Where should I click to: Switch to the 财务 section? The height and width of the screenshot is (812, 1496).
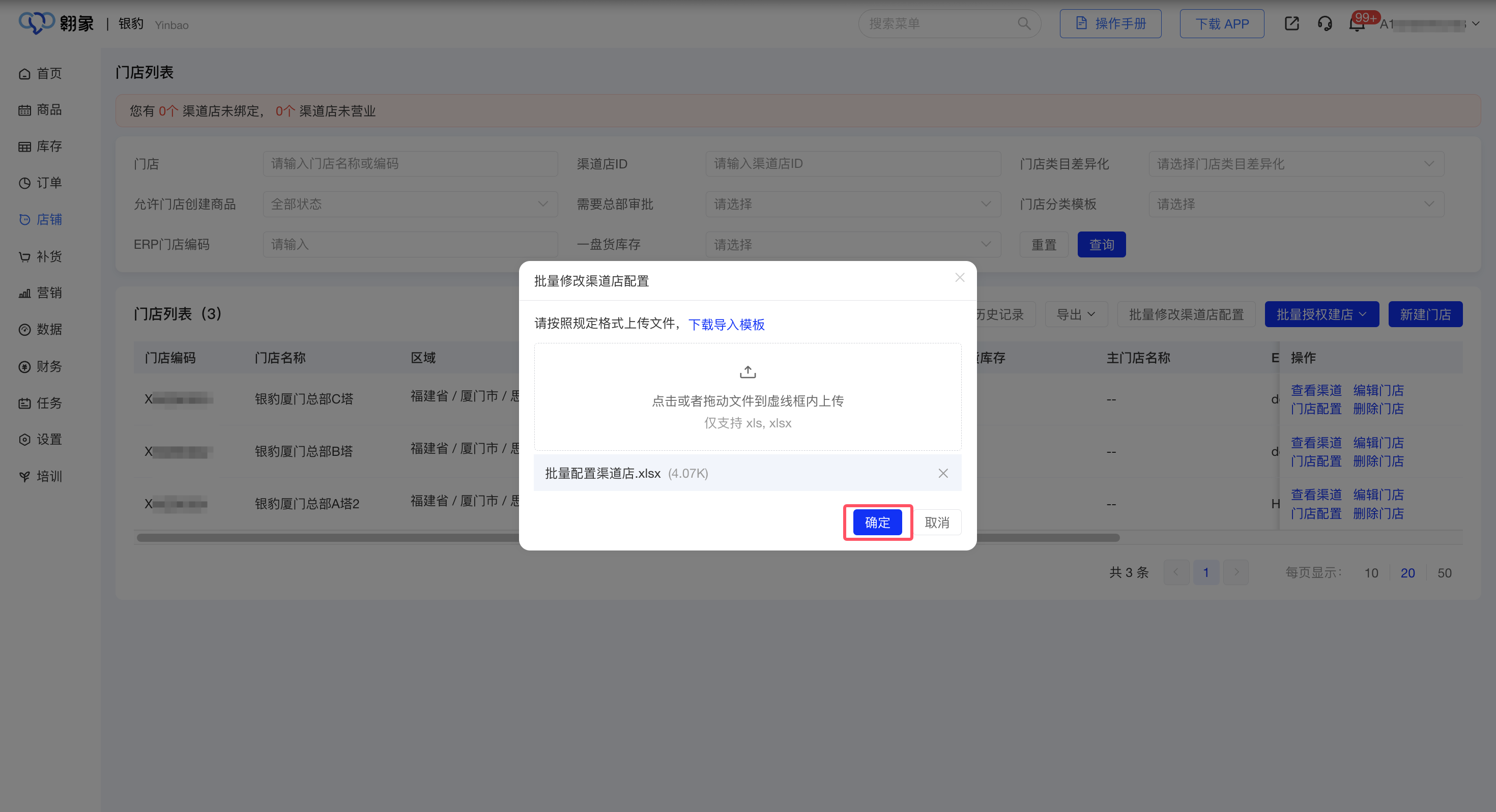coord(49,366)
